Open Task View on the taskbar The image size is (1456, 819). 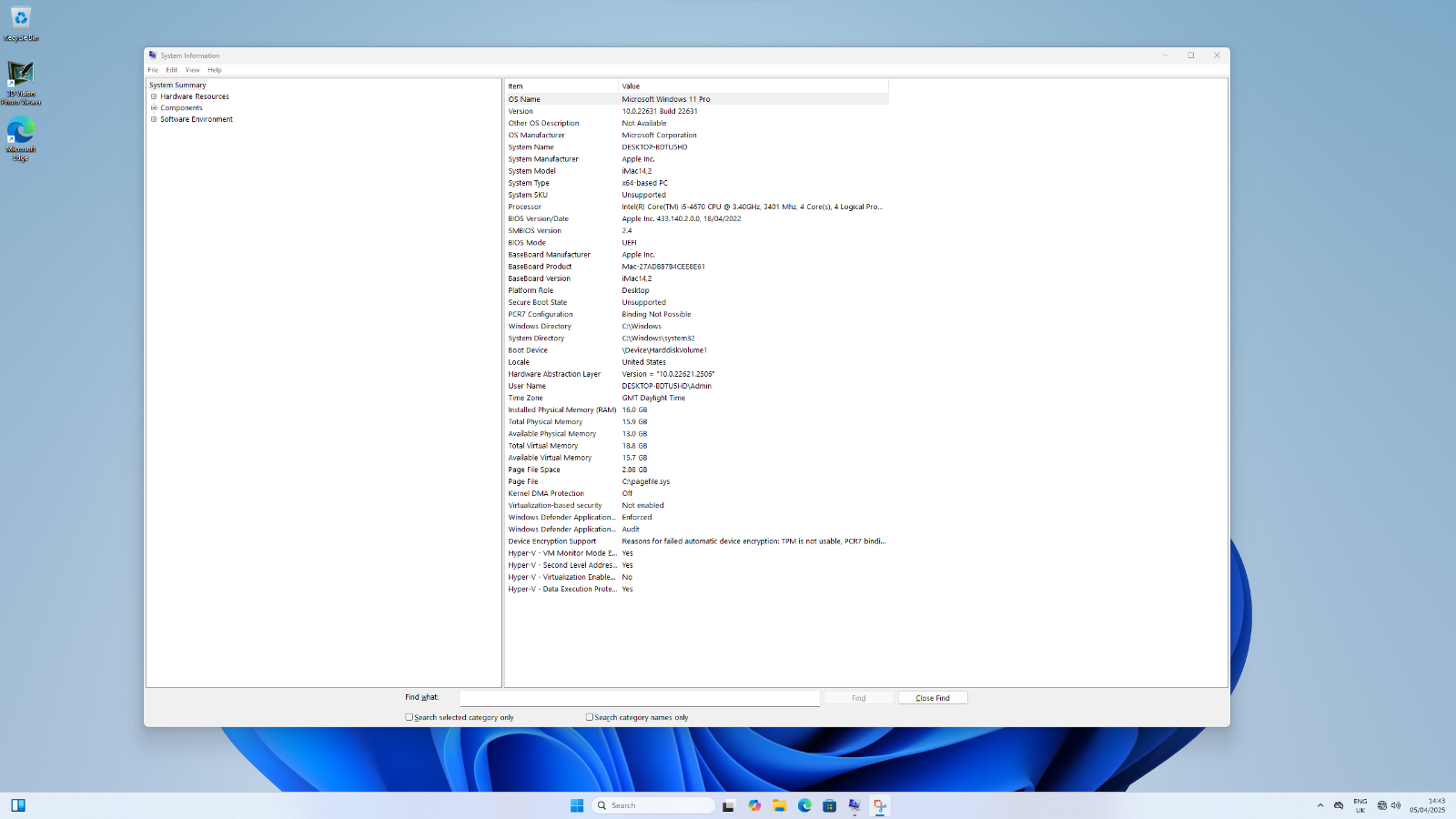[728, 805]
